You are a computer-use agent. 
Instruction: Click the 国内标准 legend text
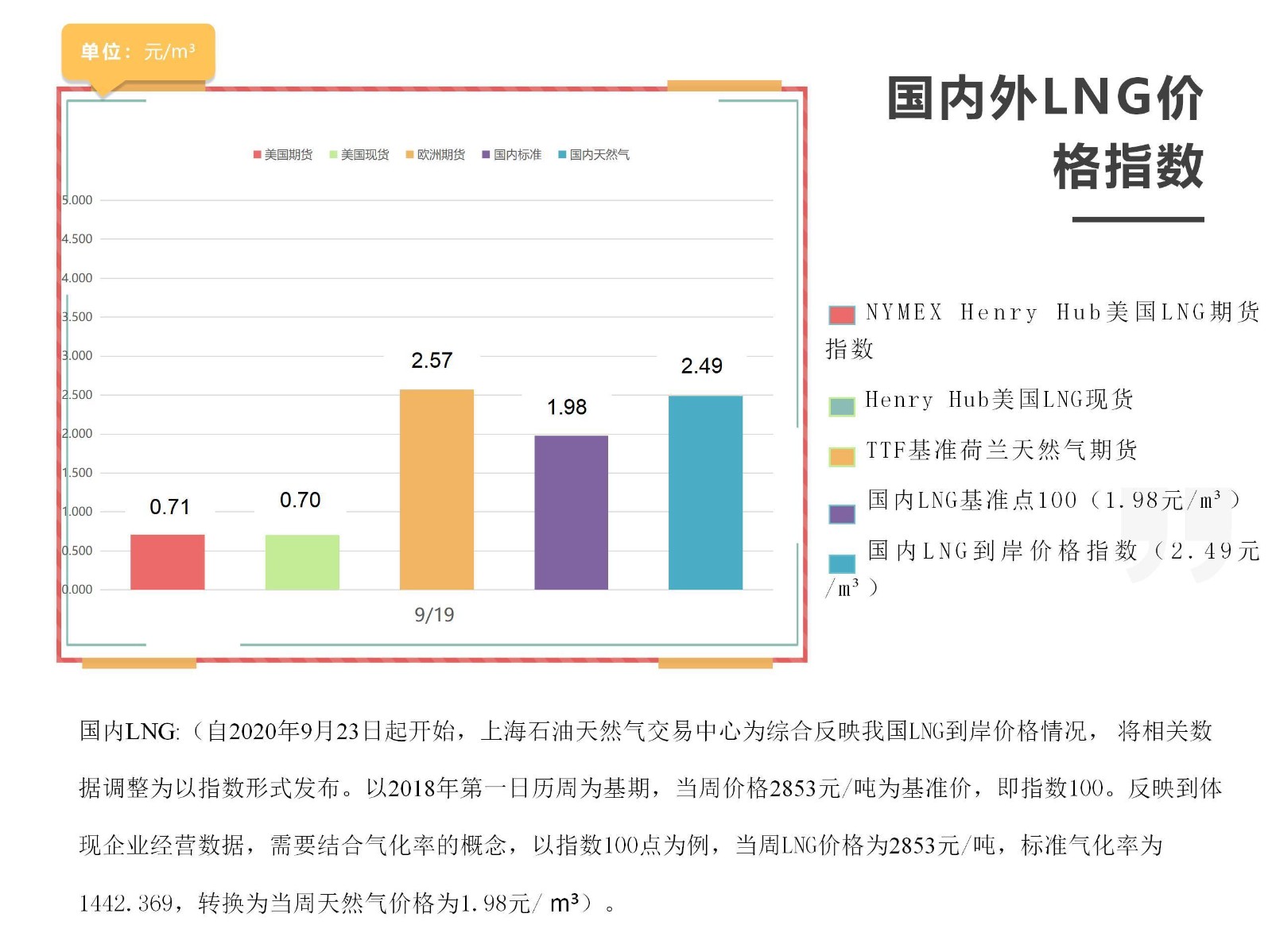tap(518, 154)
